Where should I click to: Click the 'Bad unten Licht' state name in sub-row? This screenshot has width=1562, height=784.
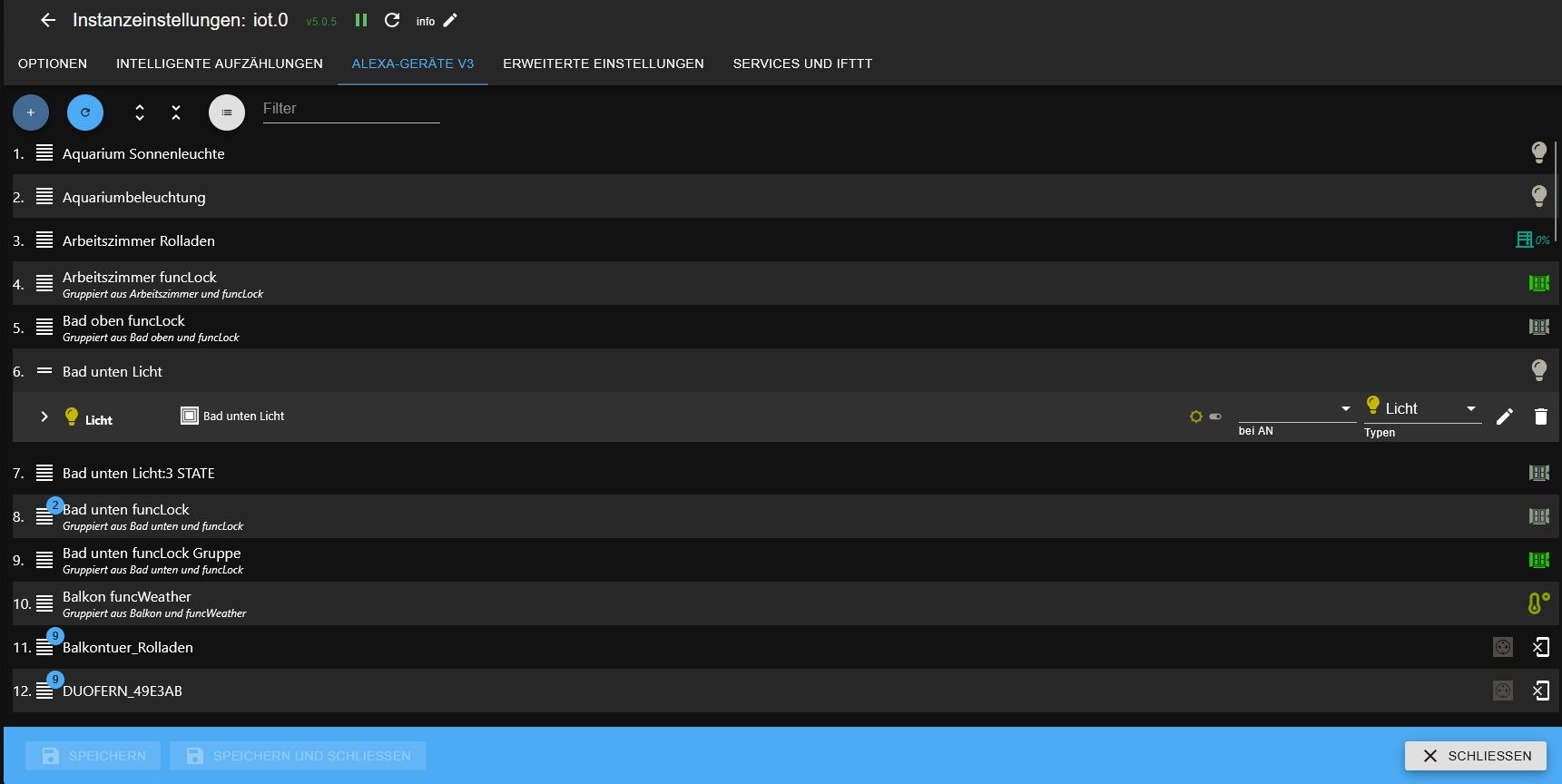click(243, 416)
